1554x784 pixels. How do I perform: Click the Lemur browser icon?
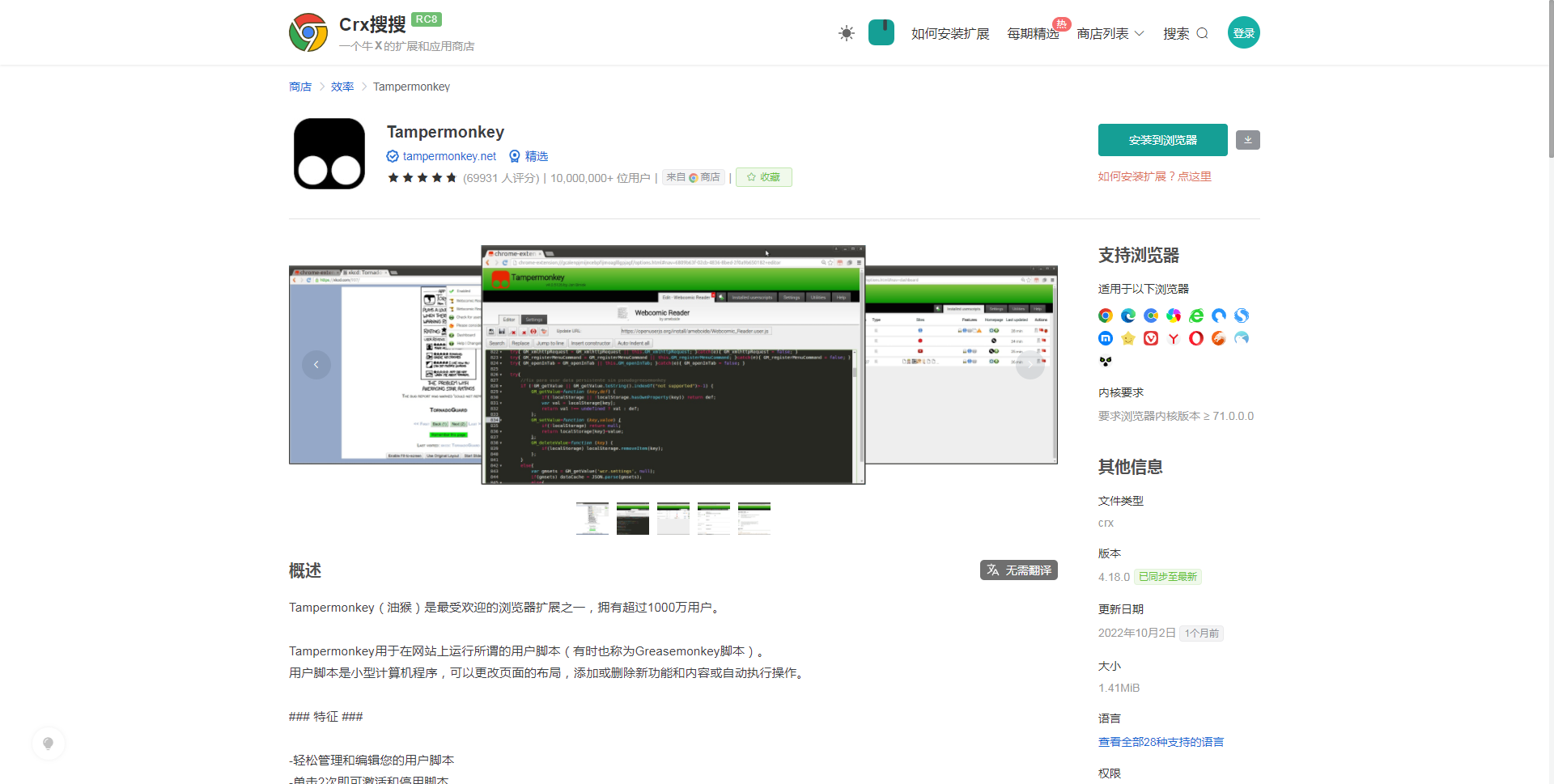coord(1106,361)
